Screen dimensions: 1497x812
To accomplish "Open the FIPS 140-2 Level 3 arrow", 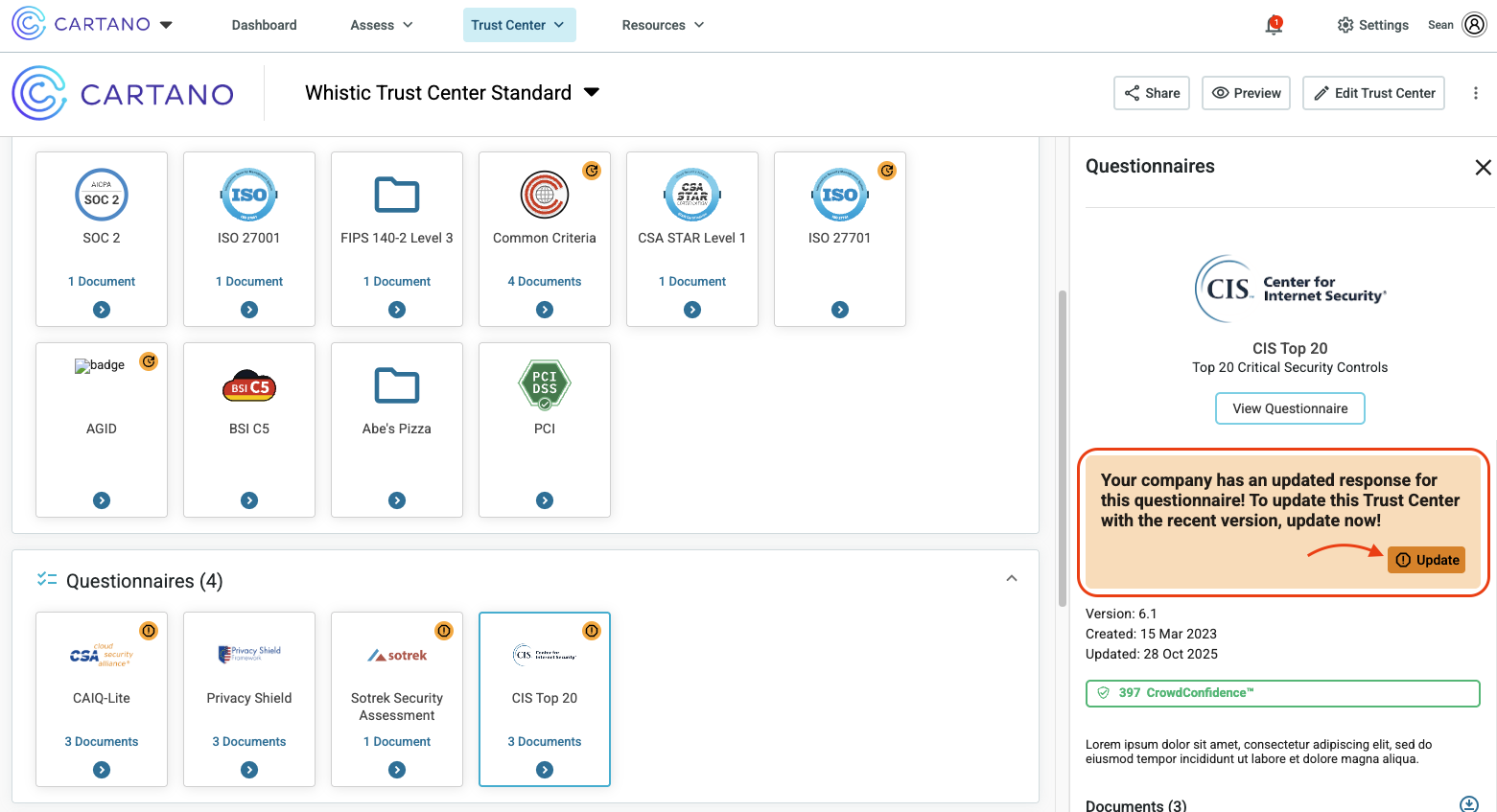I will click(x=397, y=310).
